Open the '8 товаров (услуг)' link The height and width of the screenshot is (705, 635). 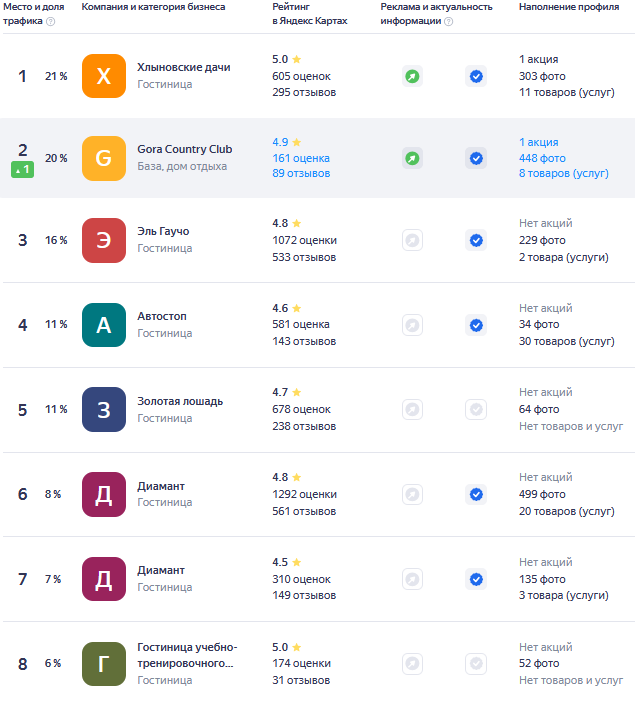click(x=563, y=174)
